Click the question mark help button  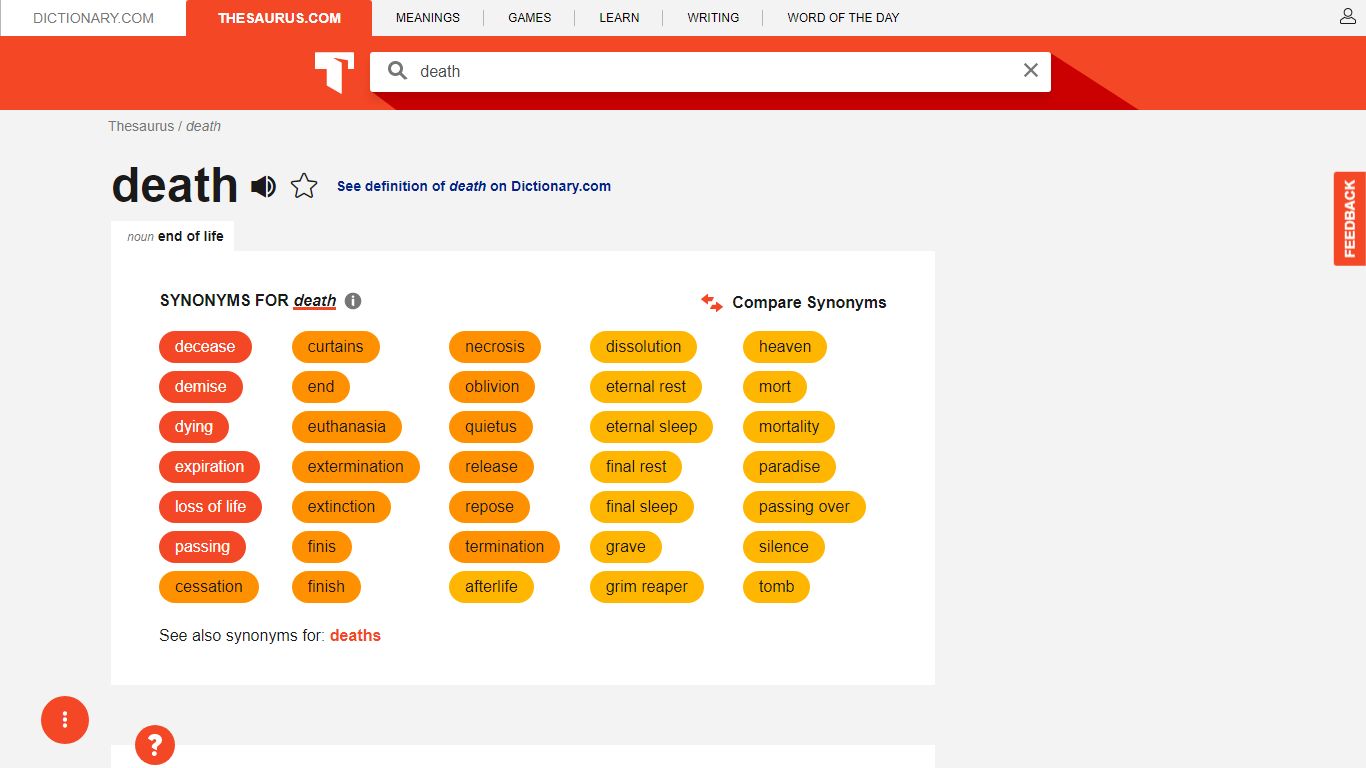click(x=155, y=745)
